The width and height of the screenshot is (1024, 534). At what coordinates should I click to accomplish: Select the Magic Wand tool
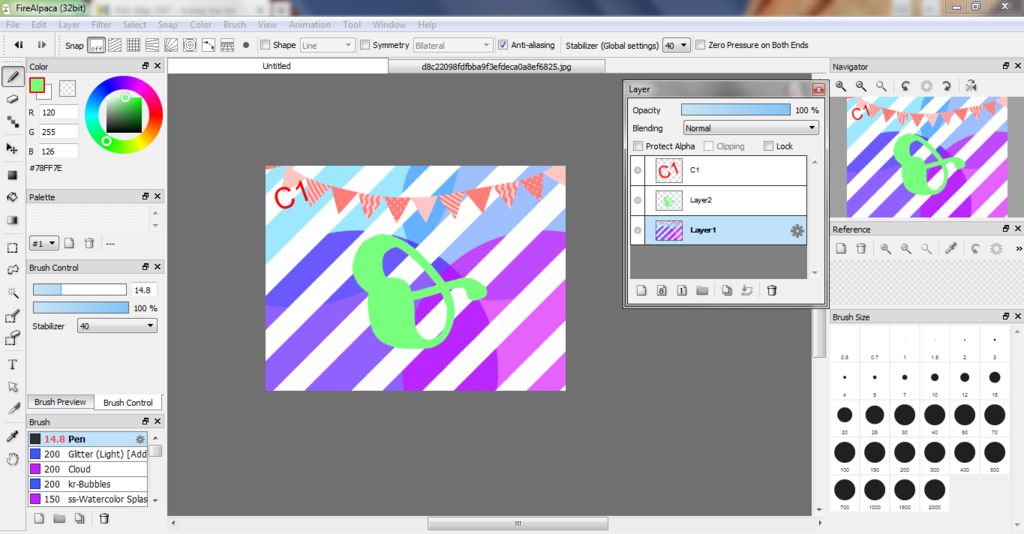point(12,293)
